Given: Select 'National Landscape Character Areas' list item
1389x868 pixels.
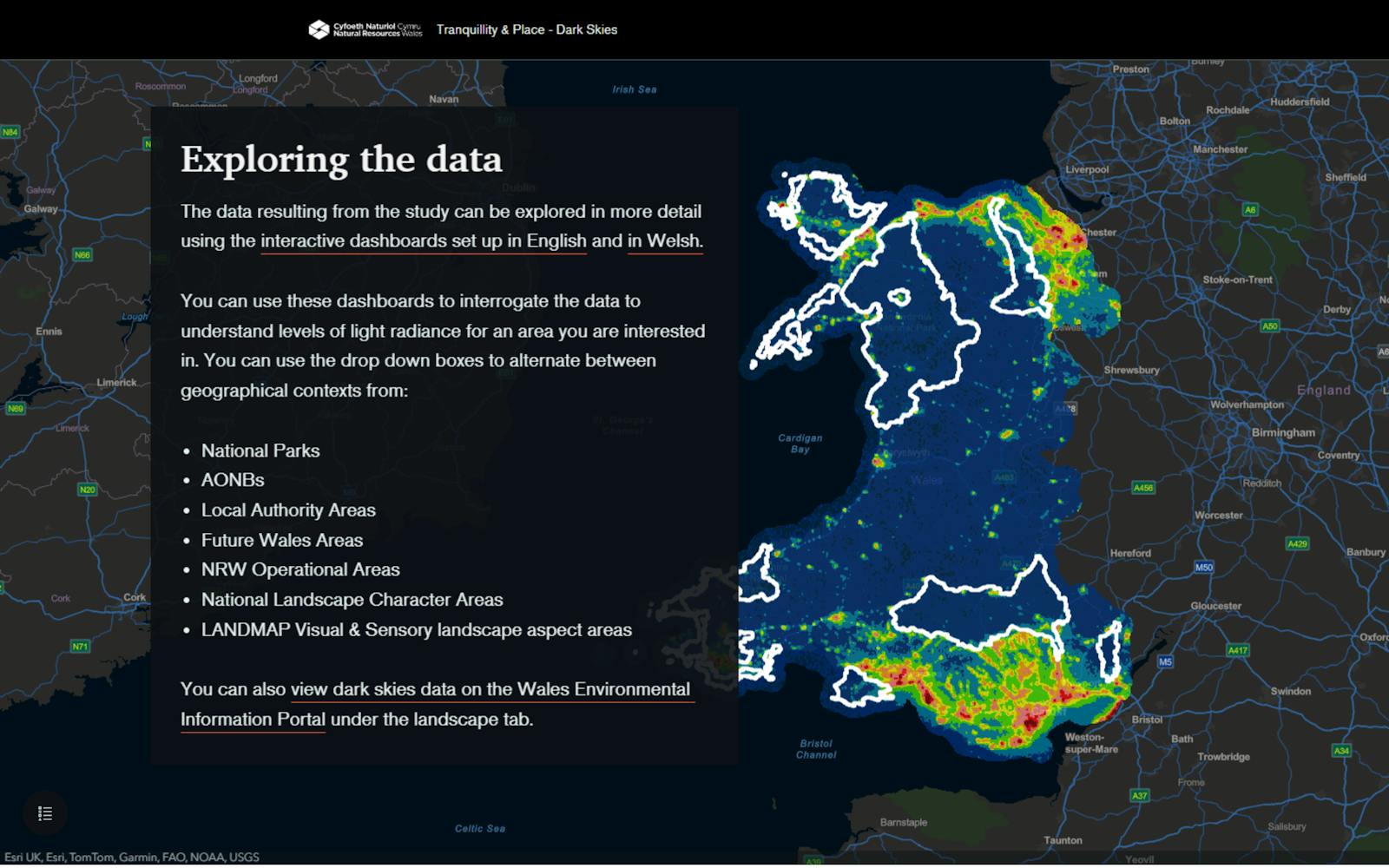Looking at the screenshot, I should click(x=352, y=600).
